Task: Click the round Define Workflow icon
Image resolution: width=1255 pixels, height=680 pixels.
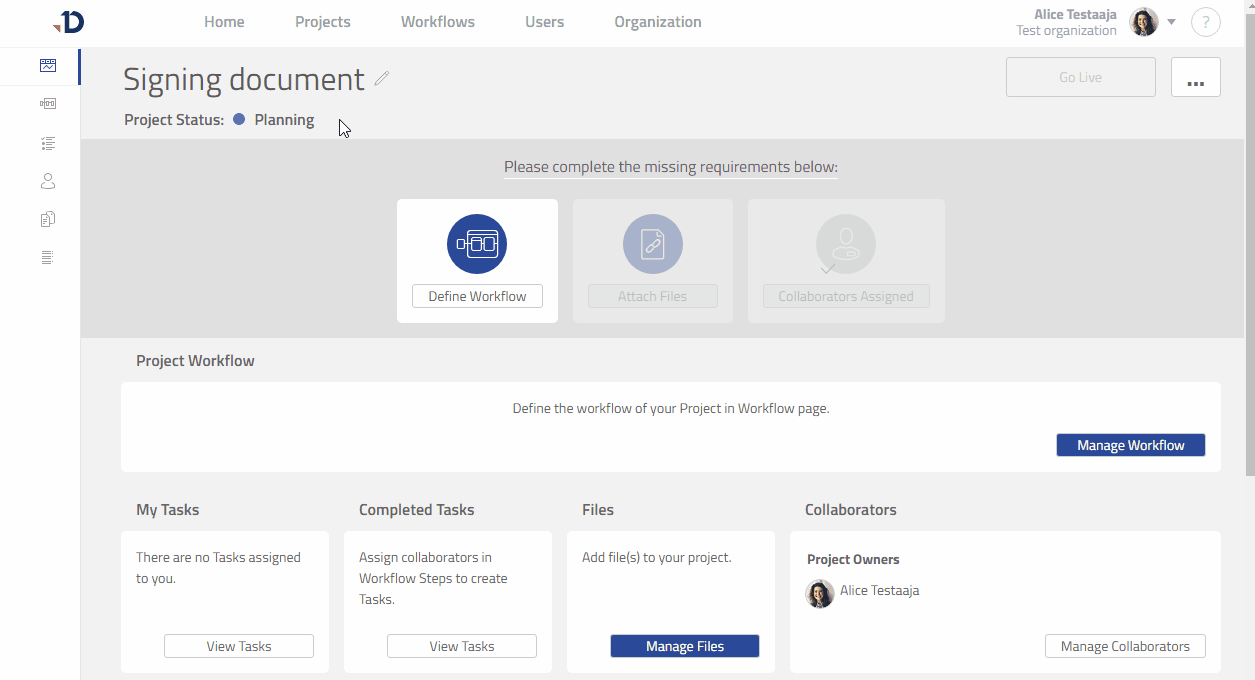Action: [477, 243]
